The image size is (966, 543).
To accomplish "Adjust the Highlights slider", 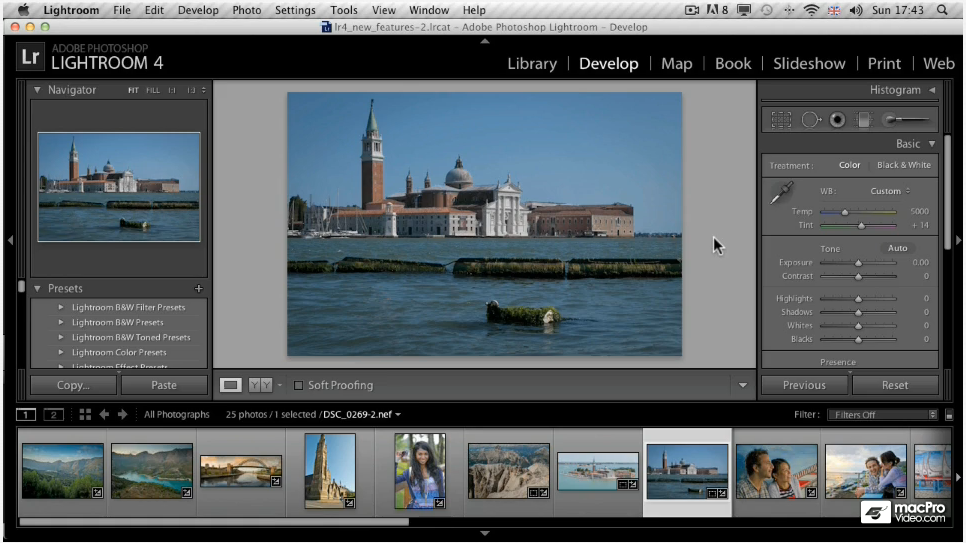I will click(858, 299).
